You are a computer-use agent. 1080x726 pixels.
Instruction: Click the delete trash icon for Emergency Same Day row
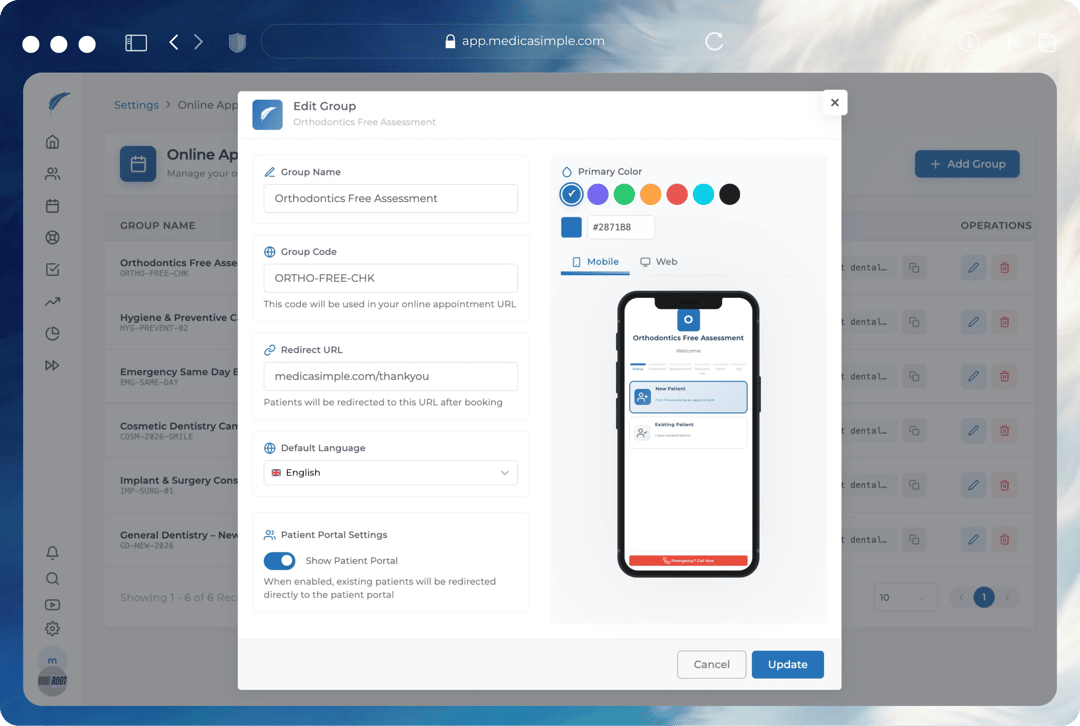coord(1005,376)
